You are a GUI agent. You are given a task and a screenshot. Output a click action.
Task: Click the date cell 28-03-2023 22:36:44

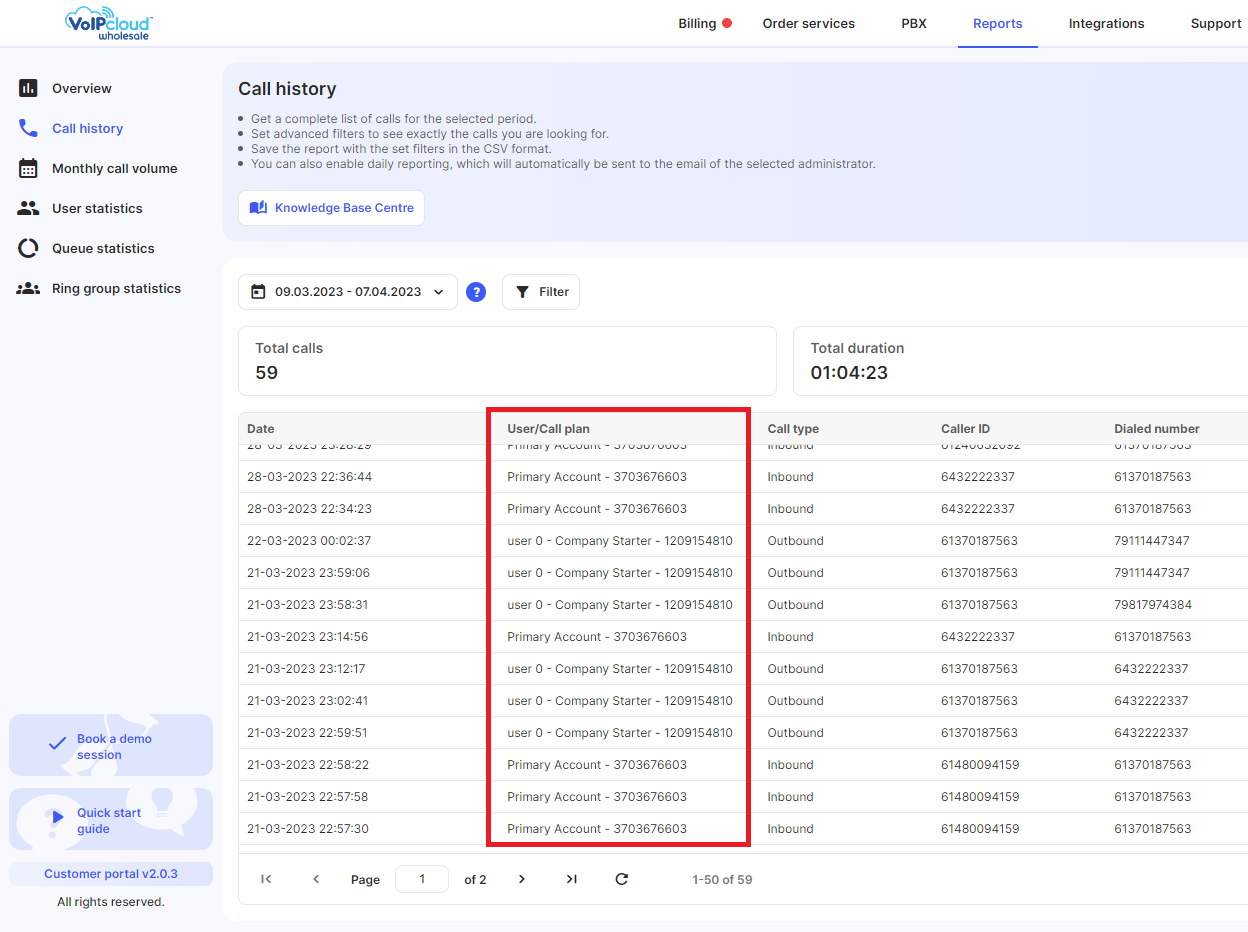pyautogui.click(x=309, y=477)
